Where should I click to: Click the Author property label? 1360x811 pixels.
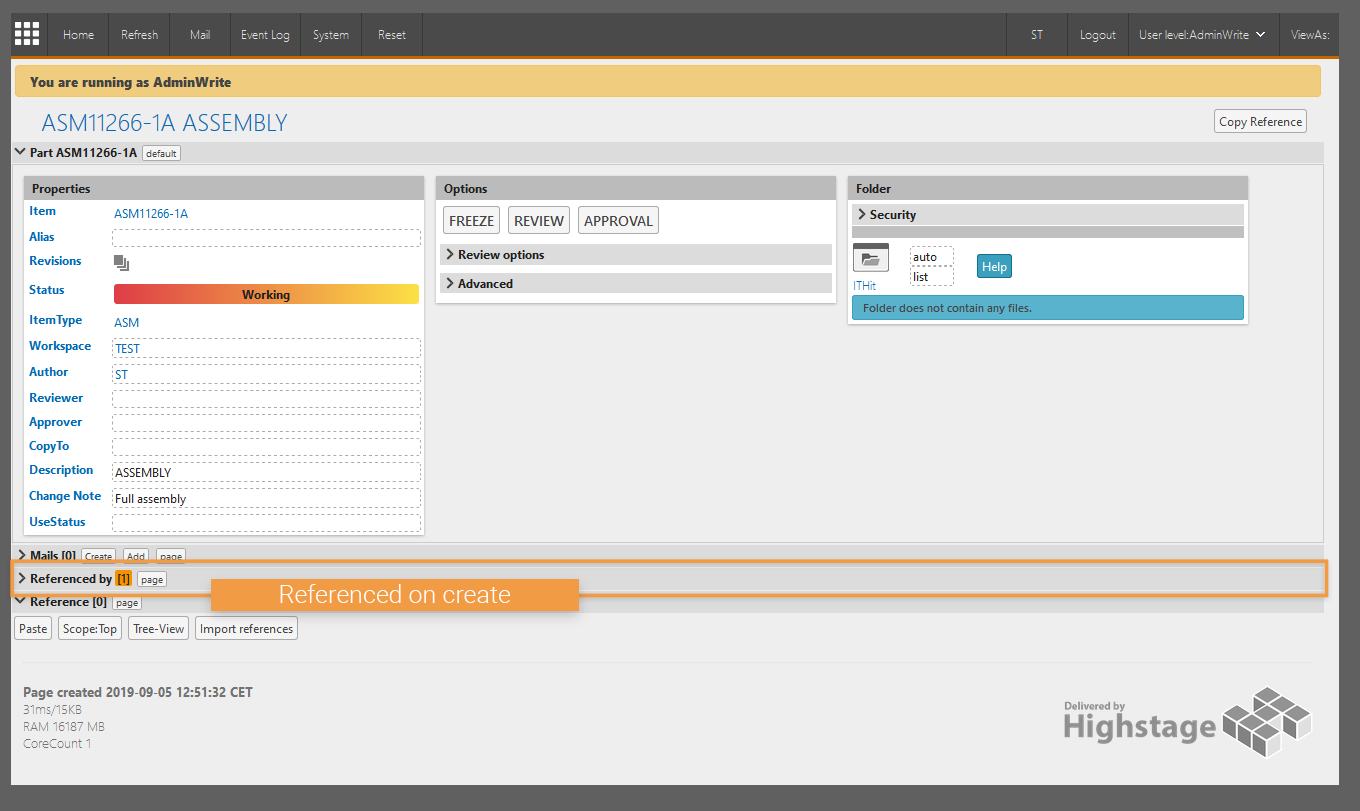(x=48, y=372)
